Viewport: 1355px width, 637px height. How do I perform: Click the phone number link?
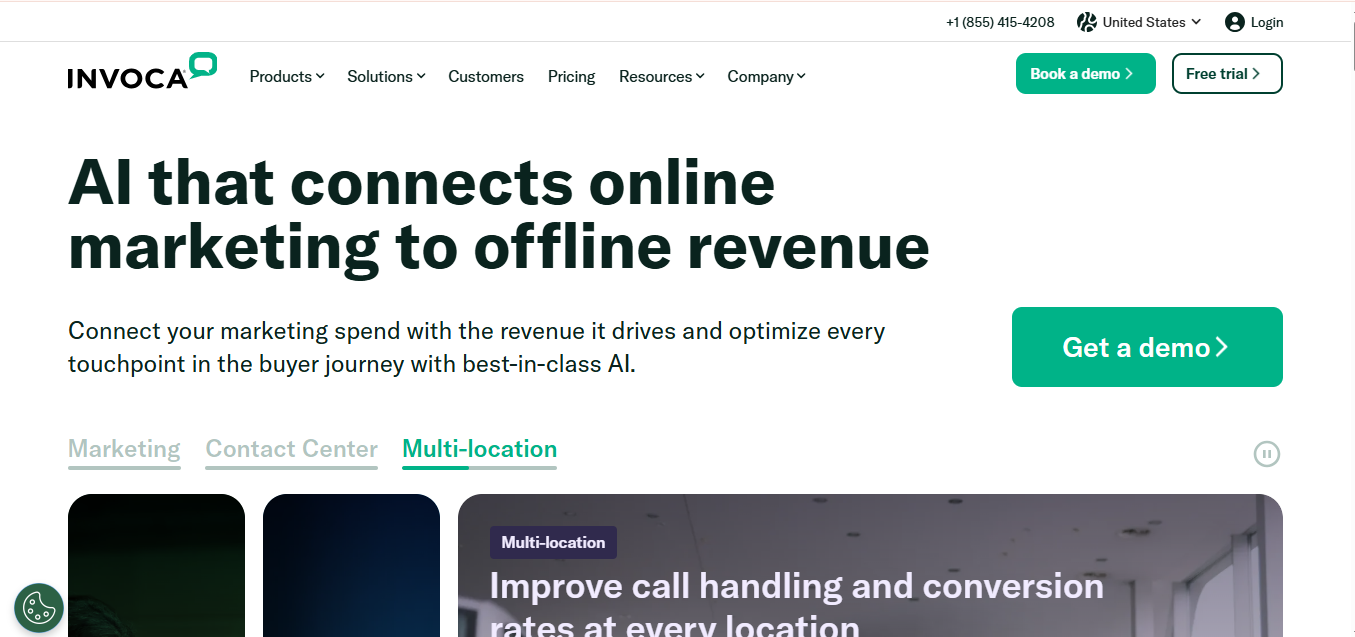[999, 22]
